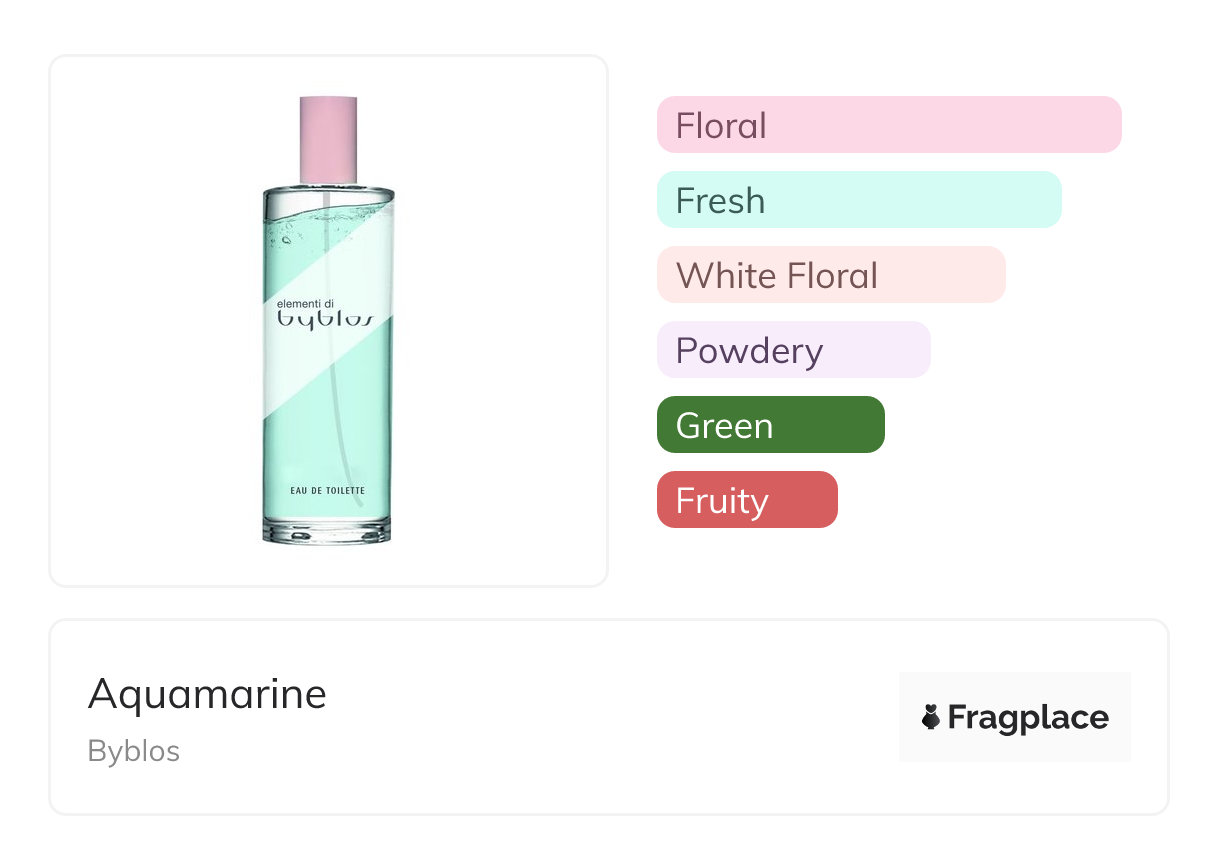This screenshot has width=1218, height=864.
Task: Select the Floral accord bar
Action: 889,125
